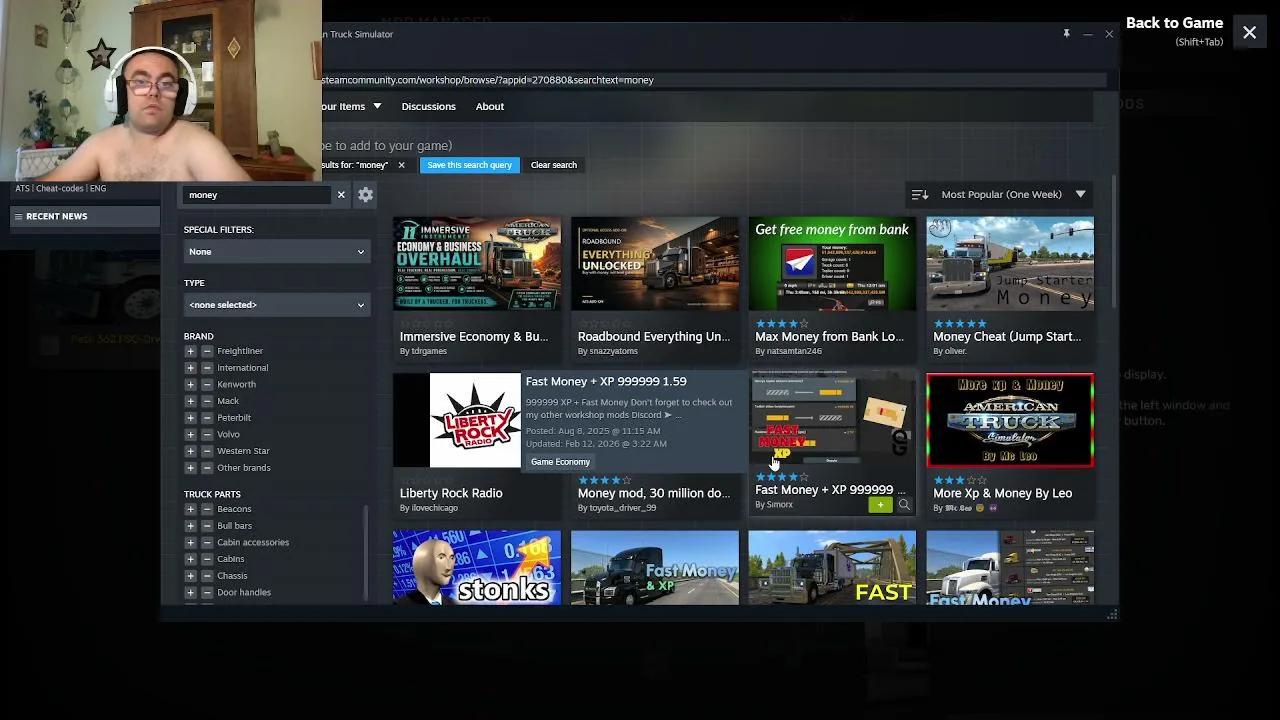Image resolution: width=1280 pixels, height=720 pixels.
Task: Visit author ilovechicago profile link
Action: [429, 508]
